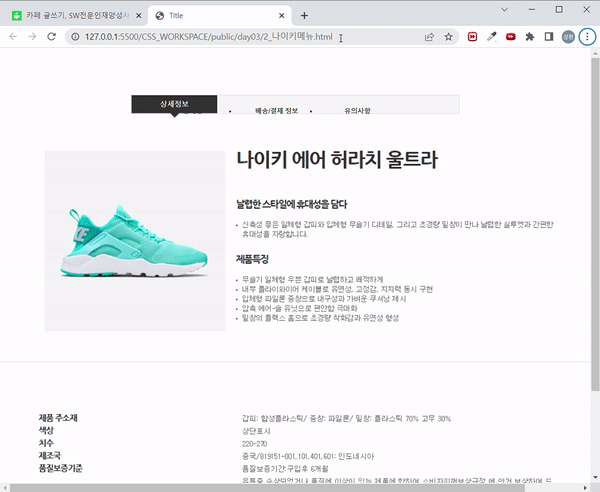Open the red YouTube-style extension
Screen dimensions: 600x492
511,37
